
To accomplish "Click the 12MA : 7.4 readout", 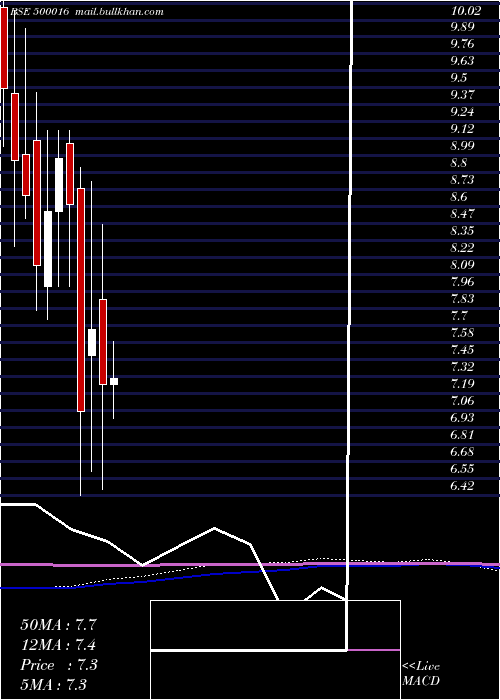I will coord(58,645).
